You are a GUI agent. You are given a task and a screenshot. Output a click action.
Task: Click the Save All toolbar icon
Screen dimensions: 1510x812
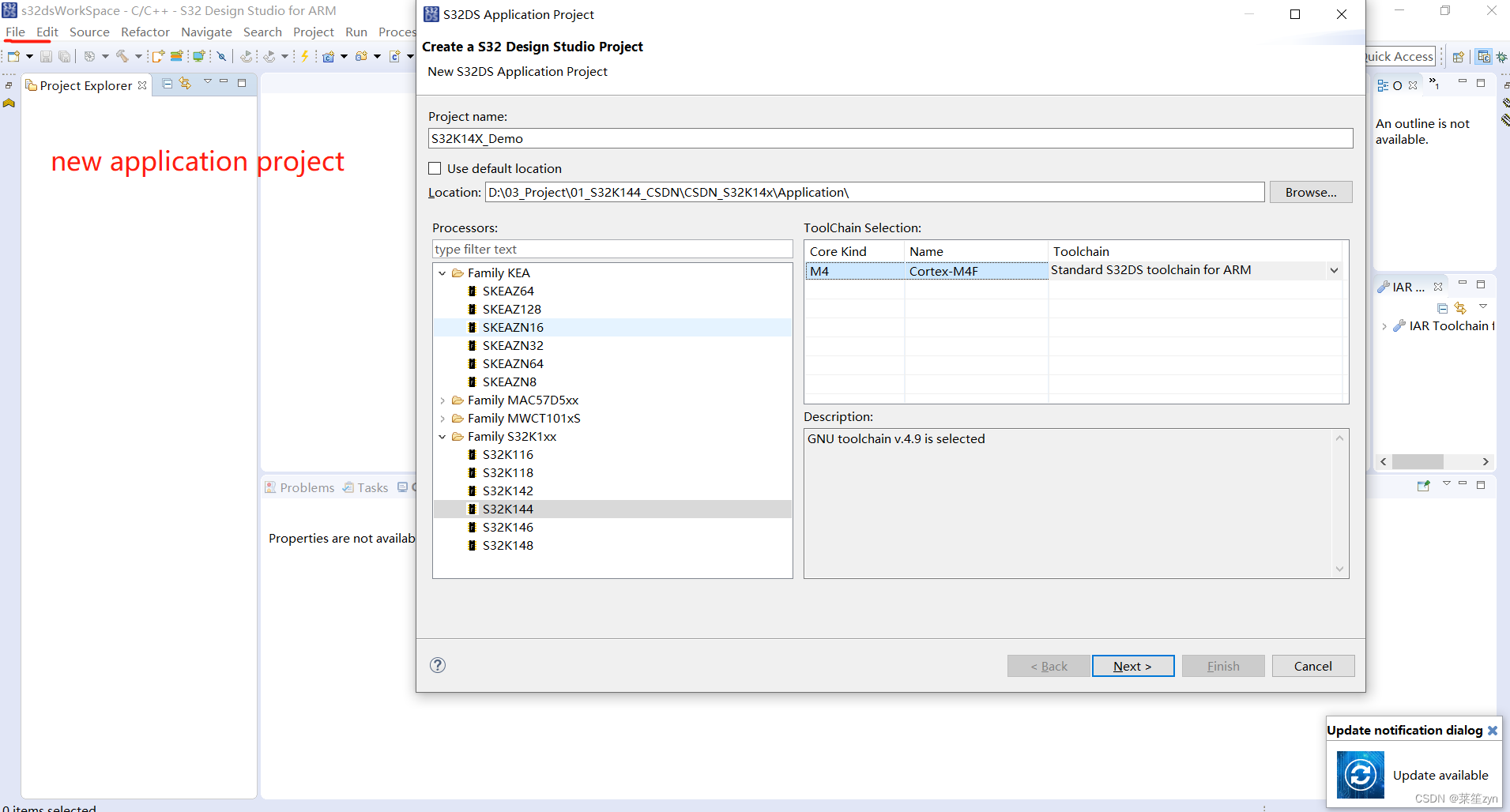click(64, 56)
